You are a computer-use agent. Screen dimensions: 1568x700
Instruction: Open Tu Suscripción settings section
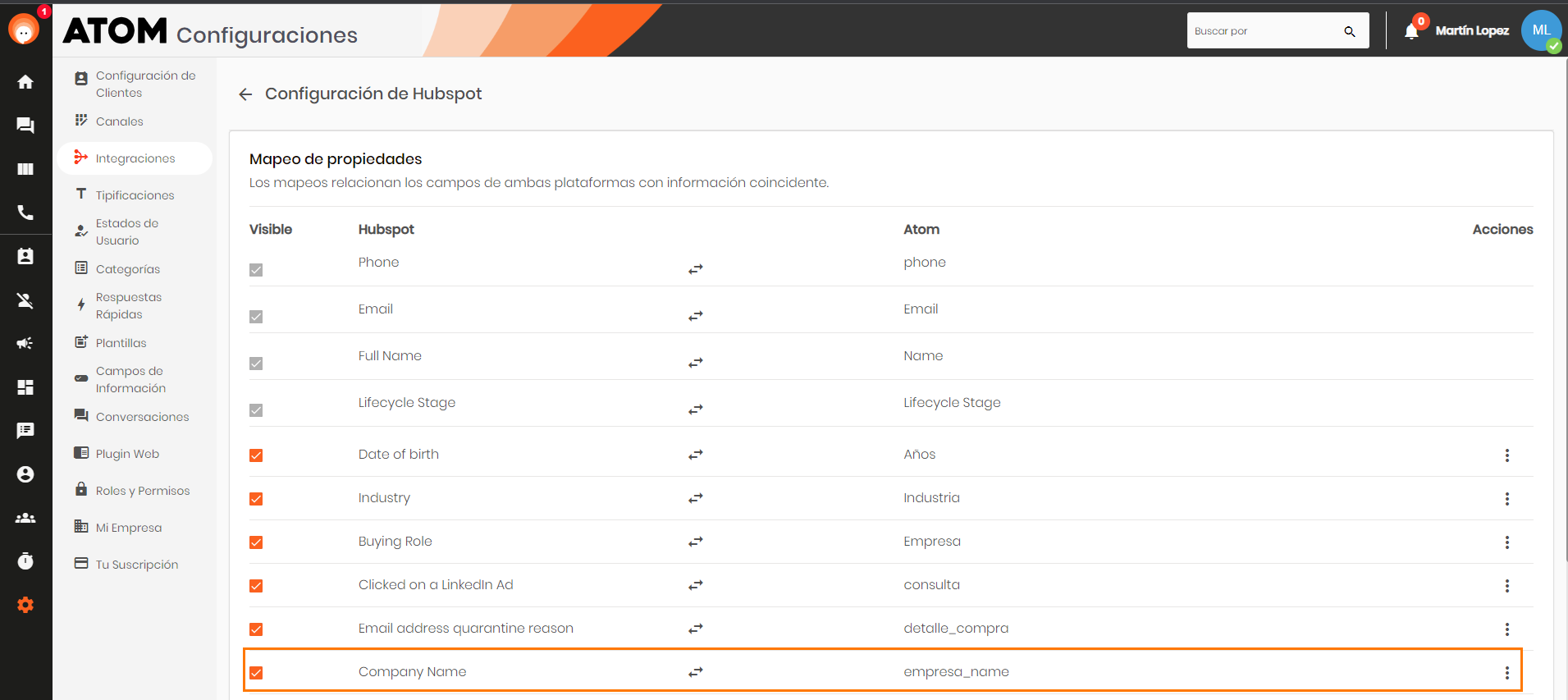point(135,565)
